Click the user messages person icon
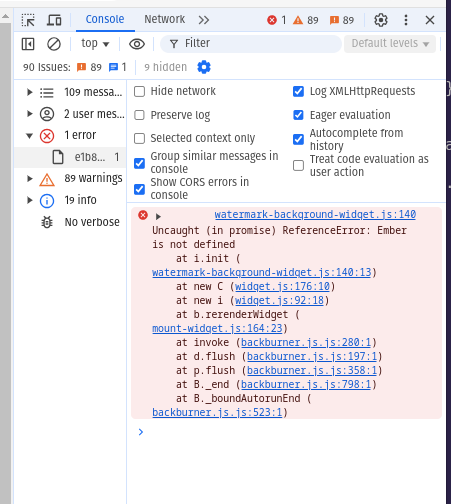 (47, 114)
